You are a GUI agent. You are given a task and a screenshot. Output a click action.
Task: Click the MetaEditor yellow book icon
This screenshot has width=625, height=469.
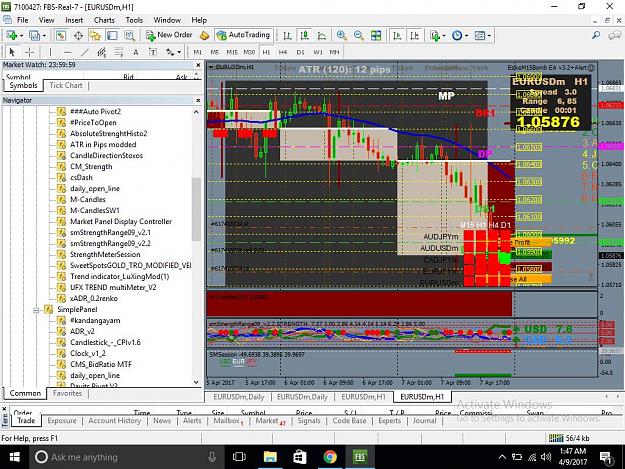click(x=204, y=35)
